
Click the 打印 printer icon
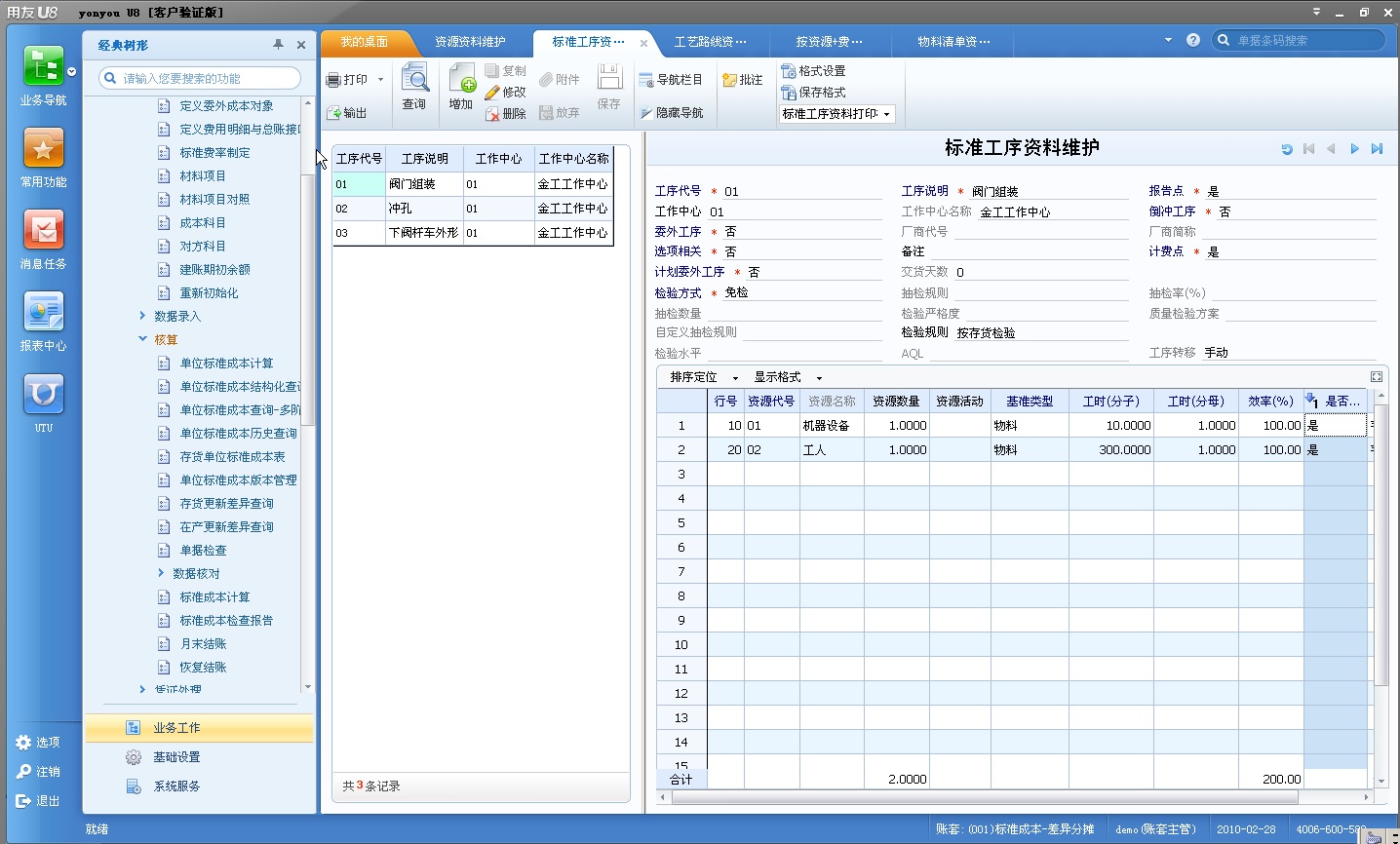point(333,80)
